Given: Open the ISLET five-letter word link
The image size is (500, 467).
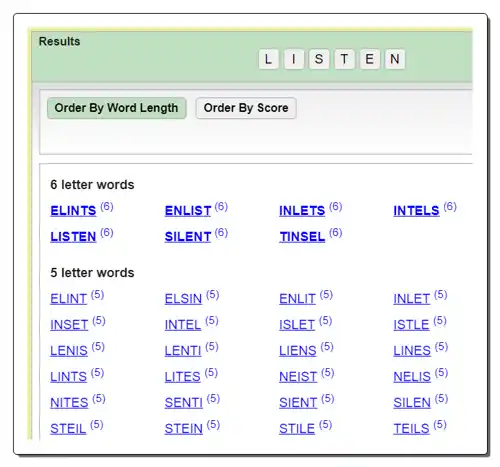Looking at the screenshot, I should [297, 325].
